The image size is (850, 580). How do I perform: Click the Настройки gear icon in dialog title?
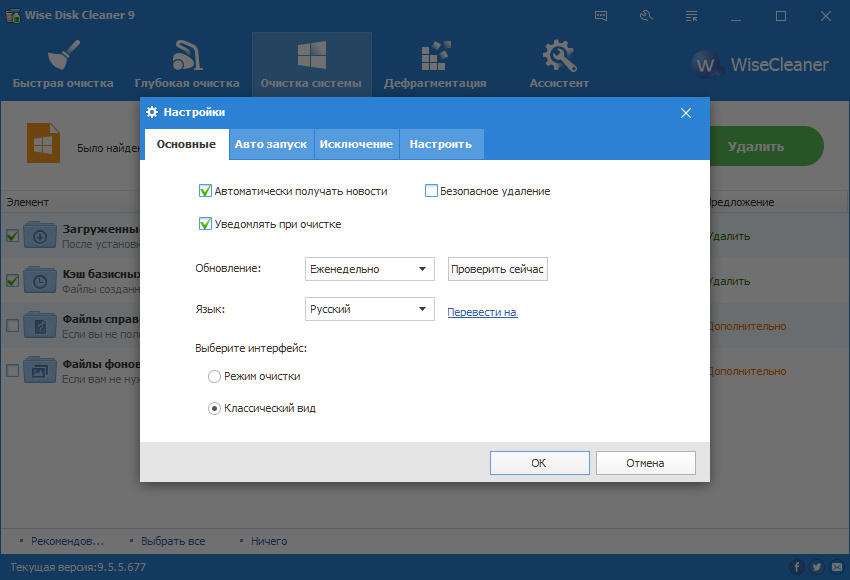[152, 112]
